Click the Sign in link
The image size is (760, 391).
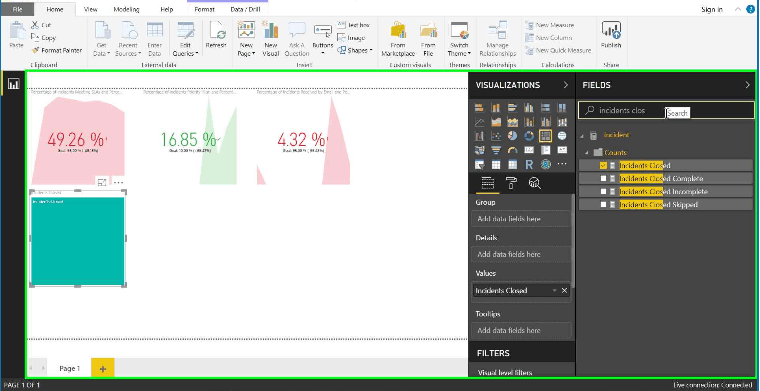coord(712,9)
